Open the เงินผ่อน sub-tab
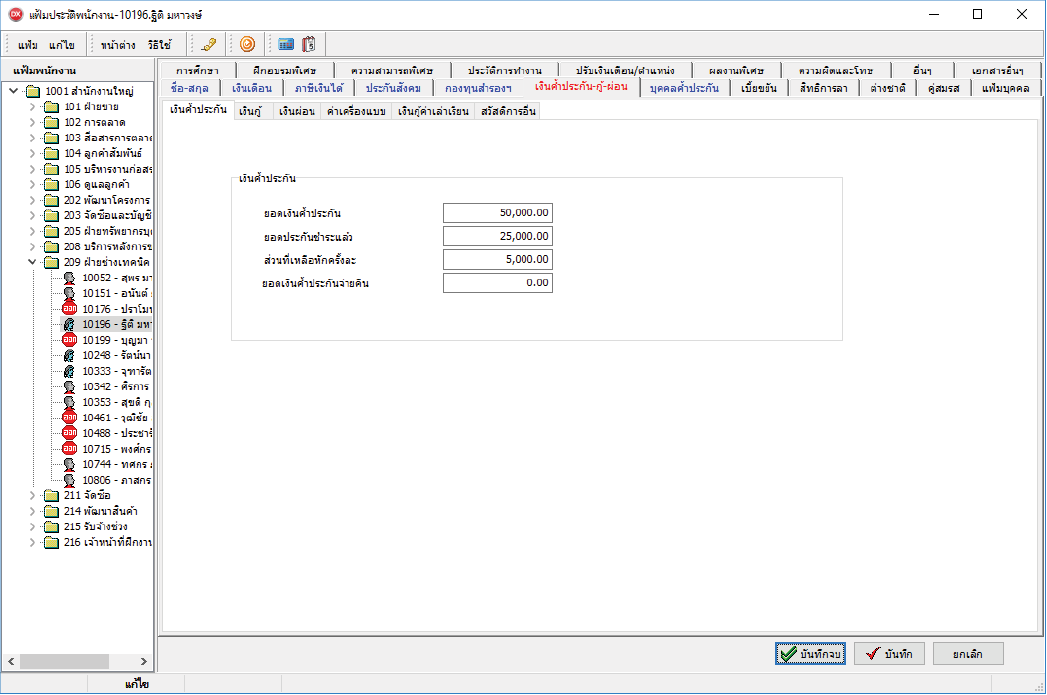 click(297, 111)
